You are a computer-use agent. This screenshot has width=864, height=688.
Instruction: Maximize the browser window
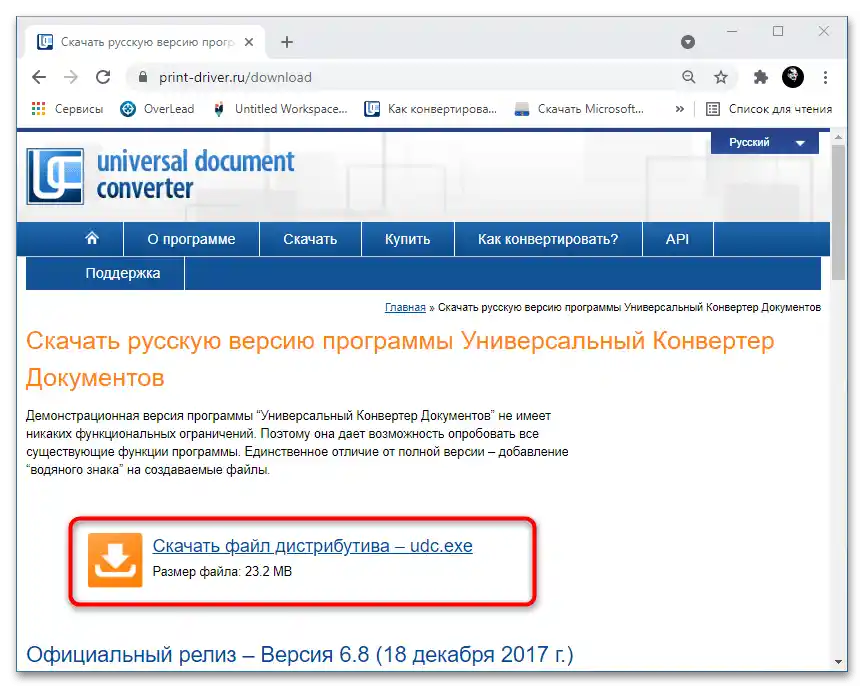pyautogui.click(x=778, y=31)
